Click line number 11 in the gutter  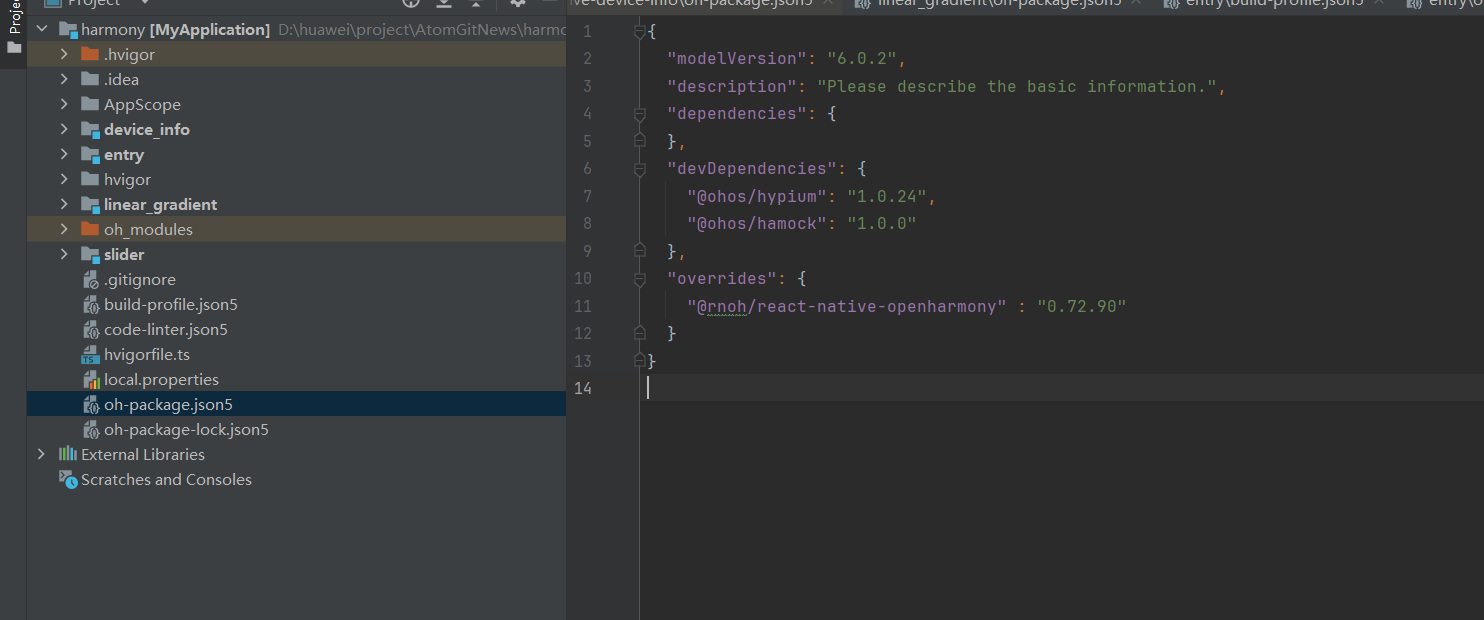583,307
